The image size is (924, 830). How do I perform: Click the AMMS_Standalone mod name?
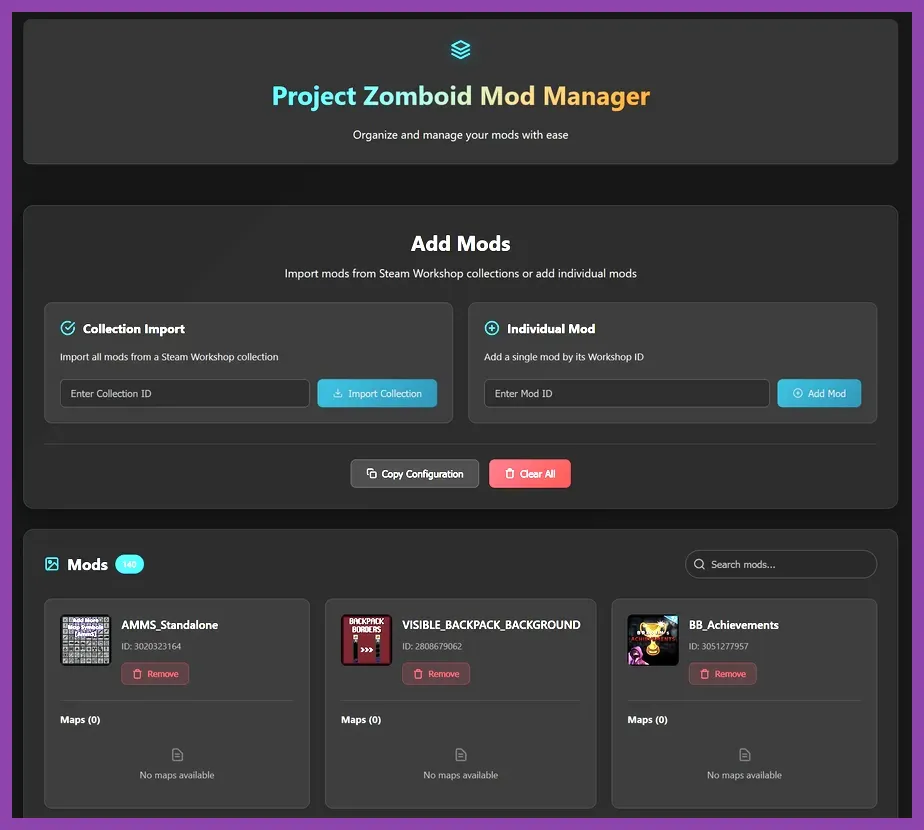(170, 625)
